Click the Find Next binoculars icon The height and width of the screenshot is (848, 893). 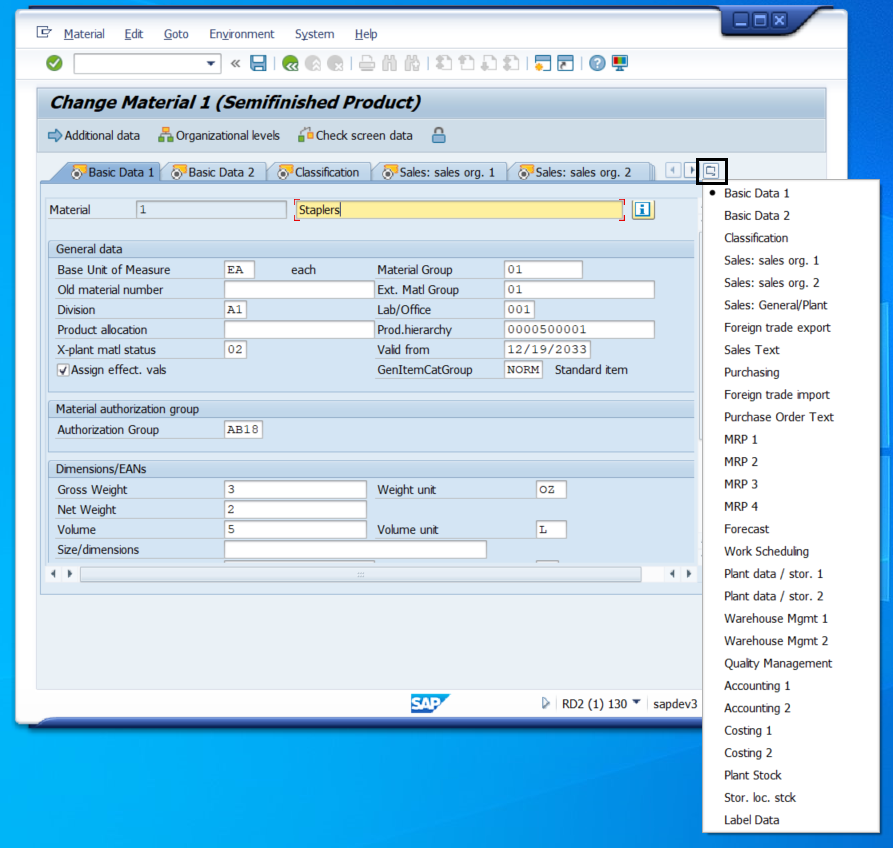pyautogui.click(x=412, y=63)
